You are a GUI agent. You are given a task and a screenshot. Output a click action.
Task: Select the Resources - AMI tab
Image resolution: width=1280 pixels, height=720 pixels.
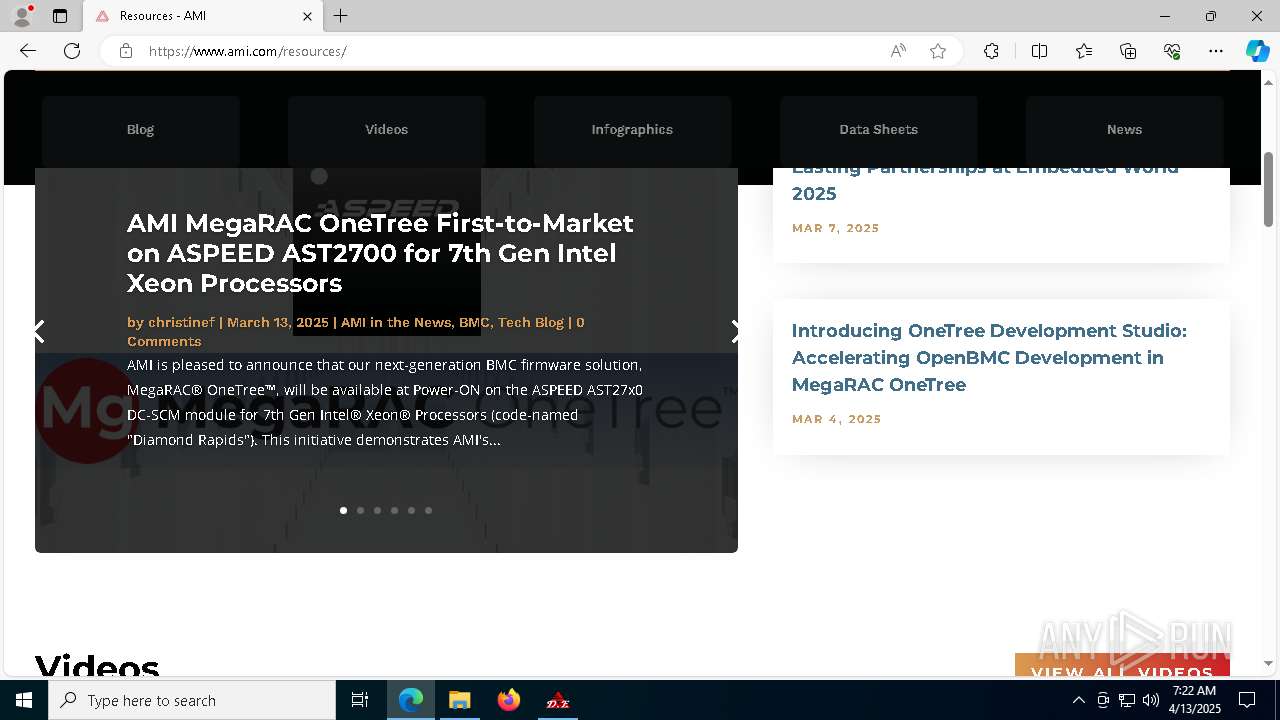tap(203, 16)
